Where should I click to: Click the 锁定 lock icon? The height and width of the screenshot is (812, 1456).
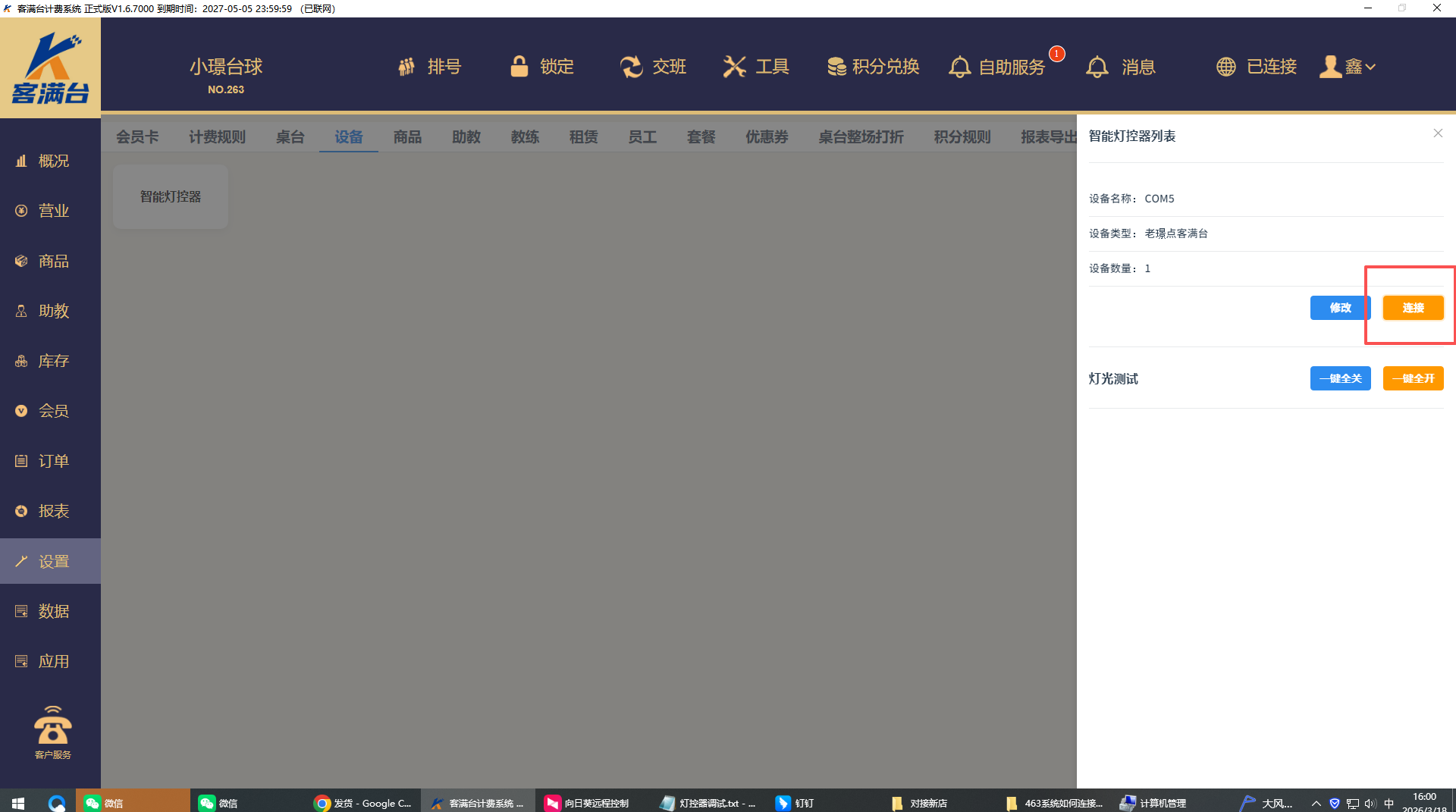tap(519, 67)
